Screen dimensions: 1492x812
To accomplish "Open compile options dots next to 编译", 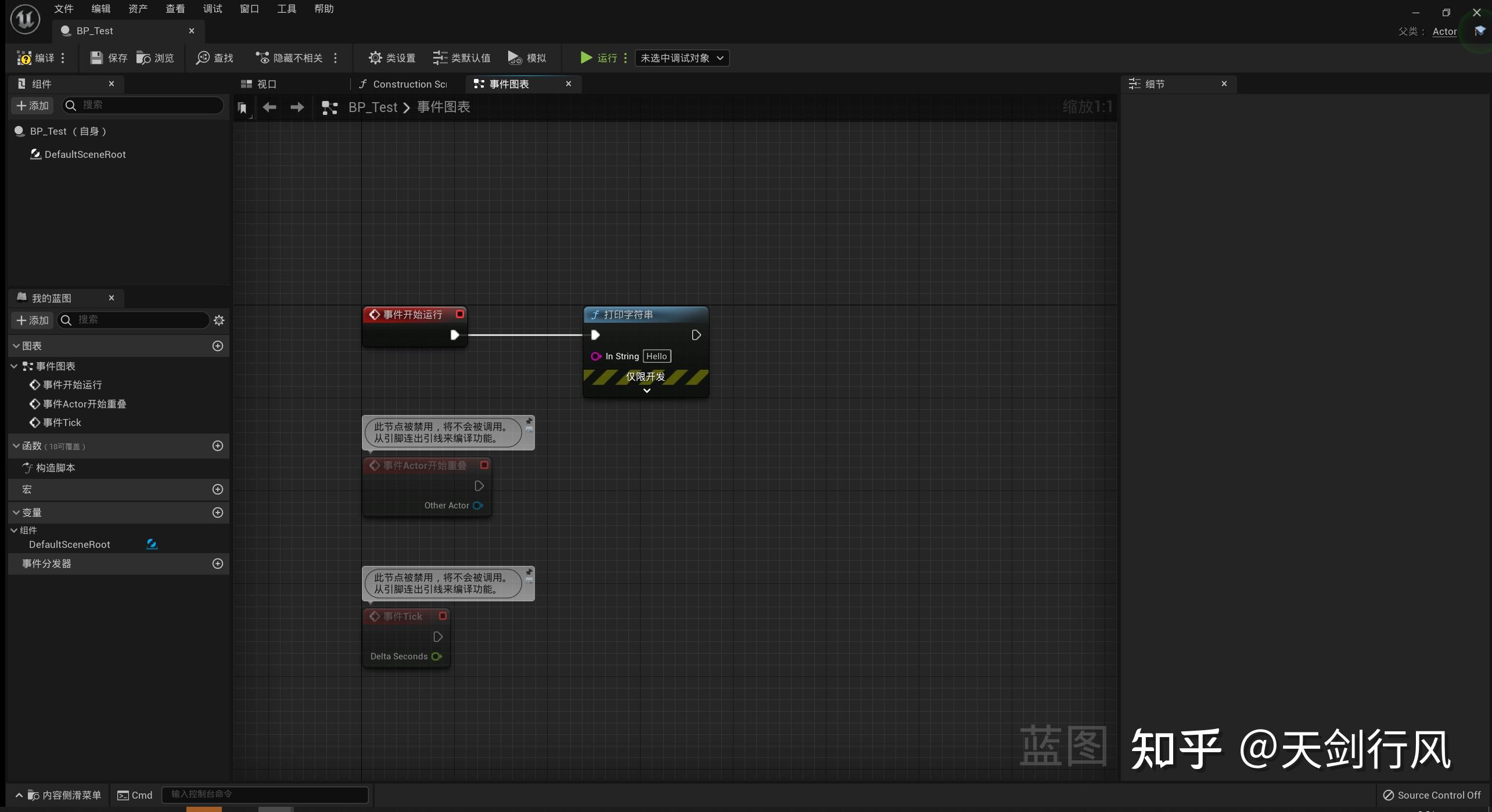I will [x=63, y=58].
